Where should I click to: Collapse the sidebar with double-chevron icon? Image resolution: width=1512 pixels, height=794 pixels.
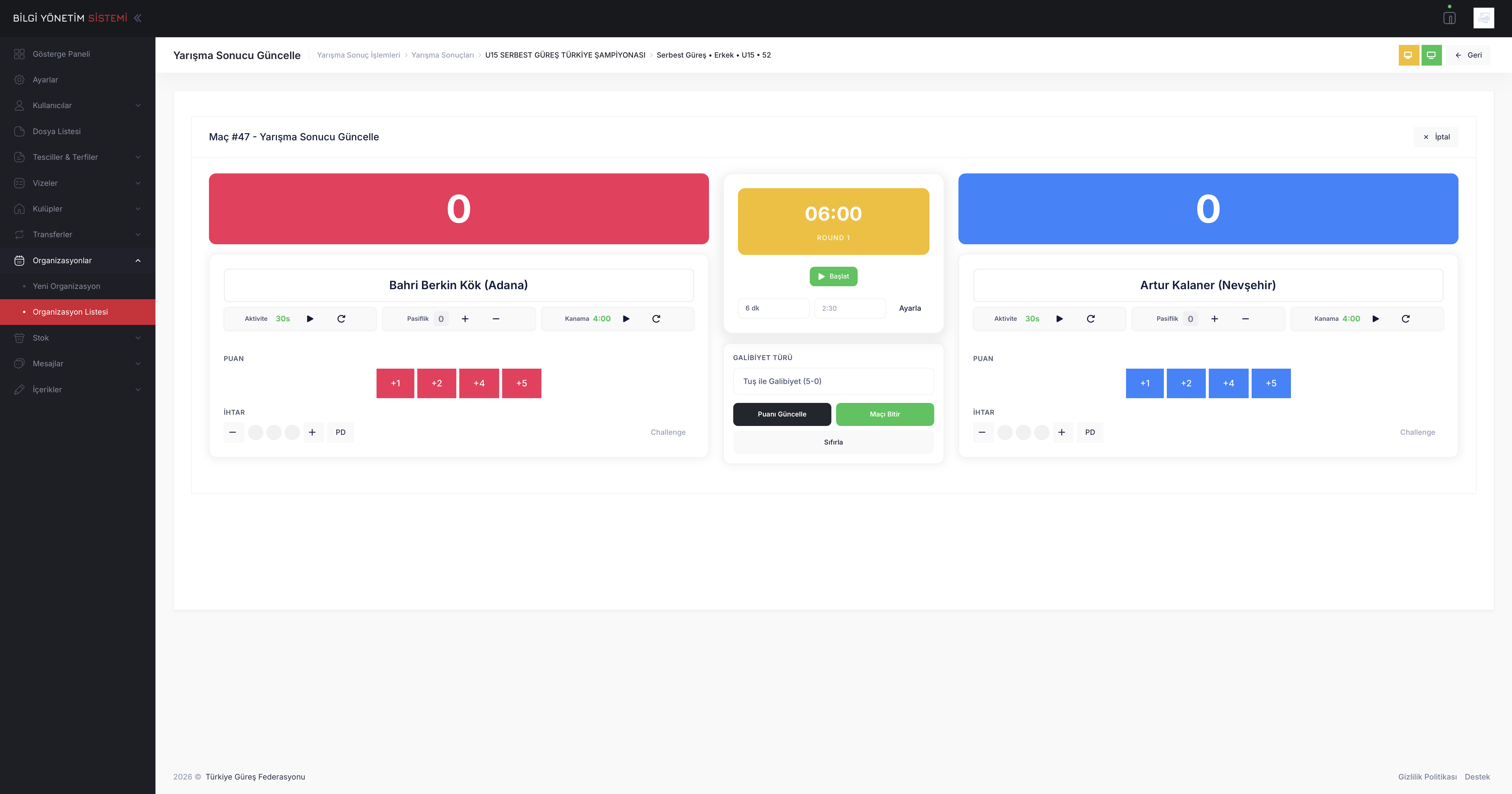(137, 18)
